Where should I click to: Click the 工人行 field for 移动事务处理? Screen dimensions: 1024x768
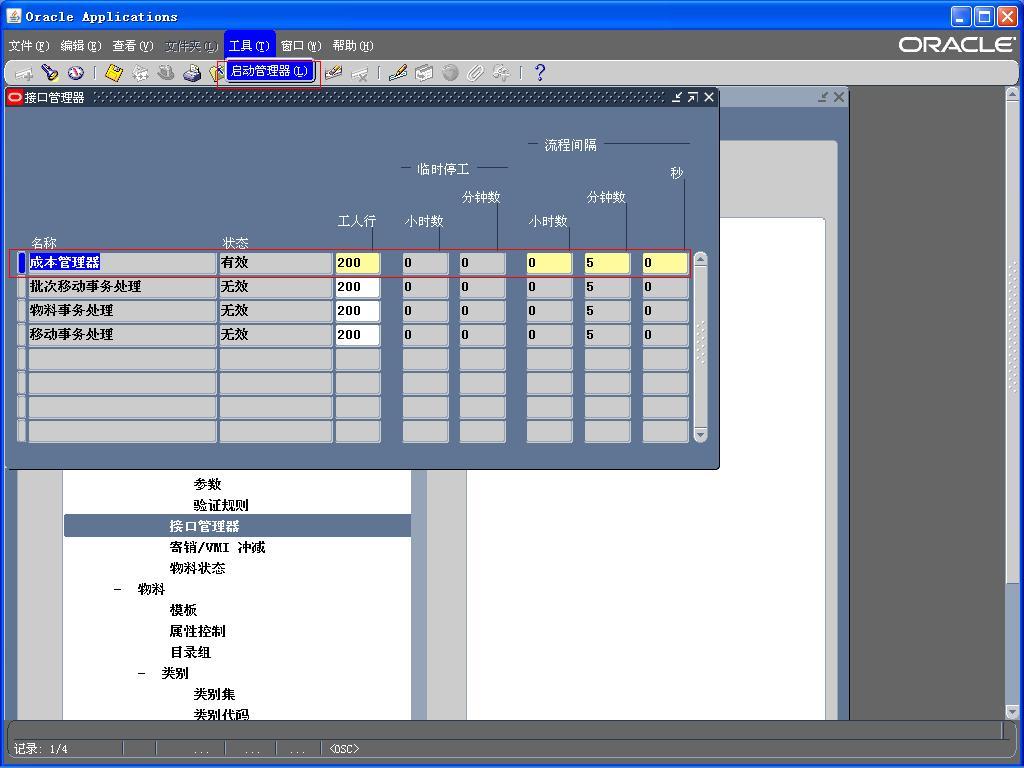coord(358,335)
